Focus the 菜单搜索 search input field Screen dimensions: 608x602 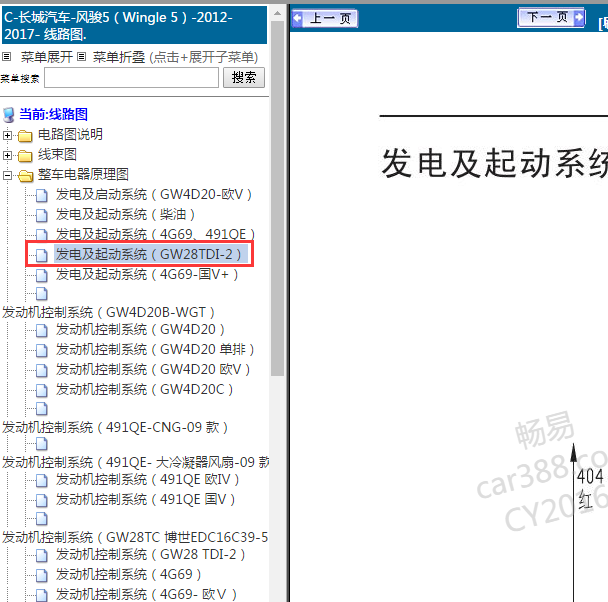coord(131,78)
